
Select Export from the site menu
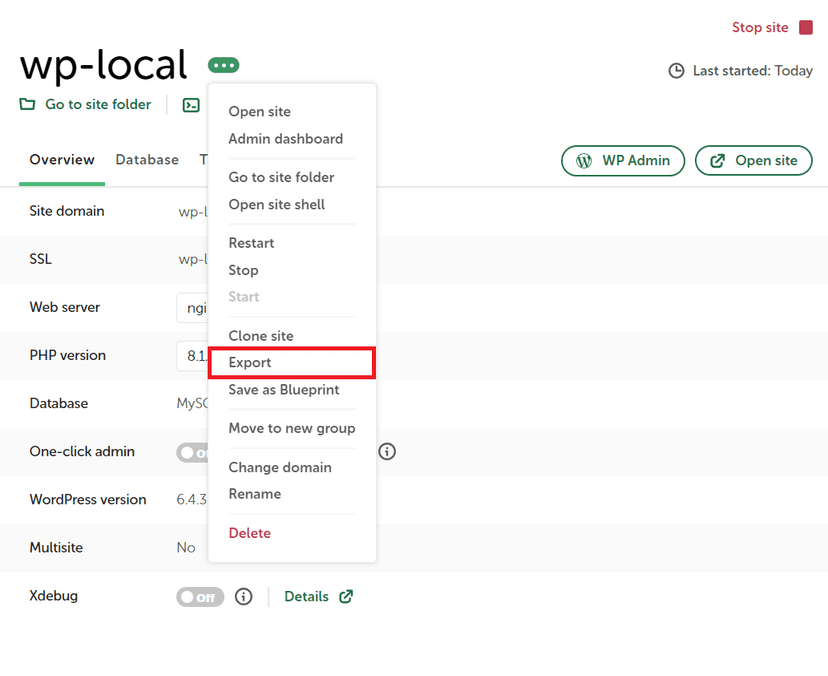tap(250, 362)
